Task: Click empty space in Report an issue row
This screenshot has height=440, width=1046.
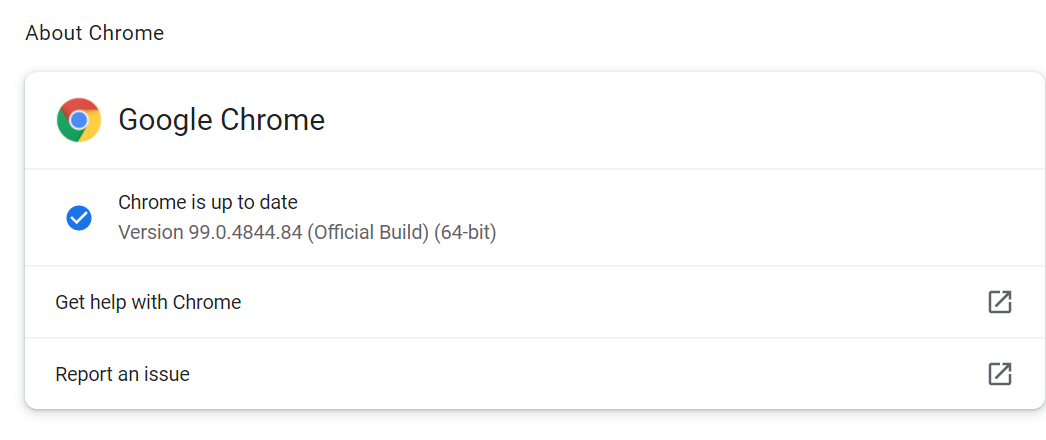Action: tap(600, 374)
